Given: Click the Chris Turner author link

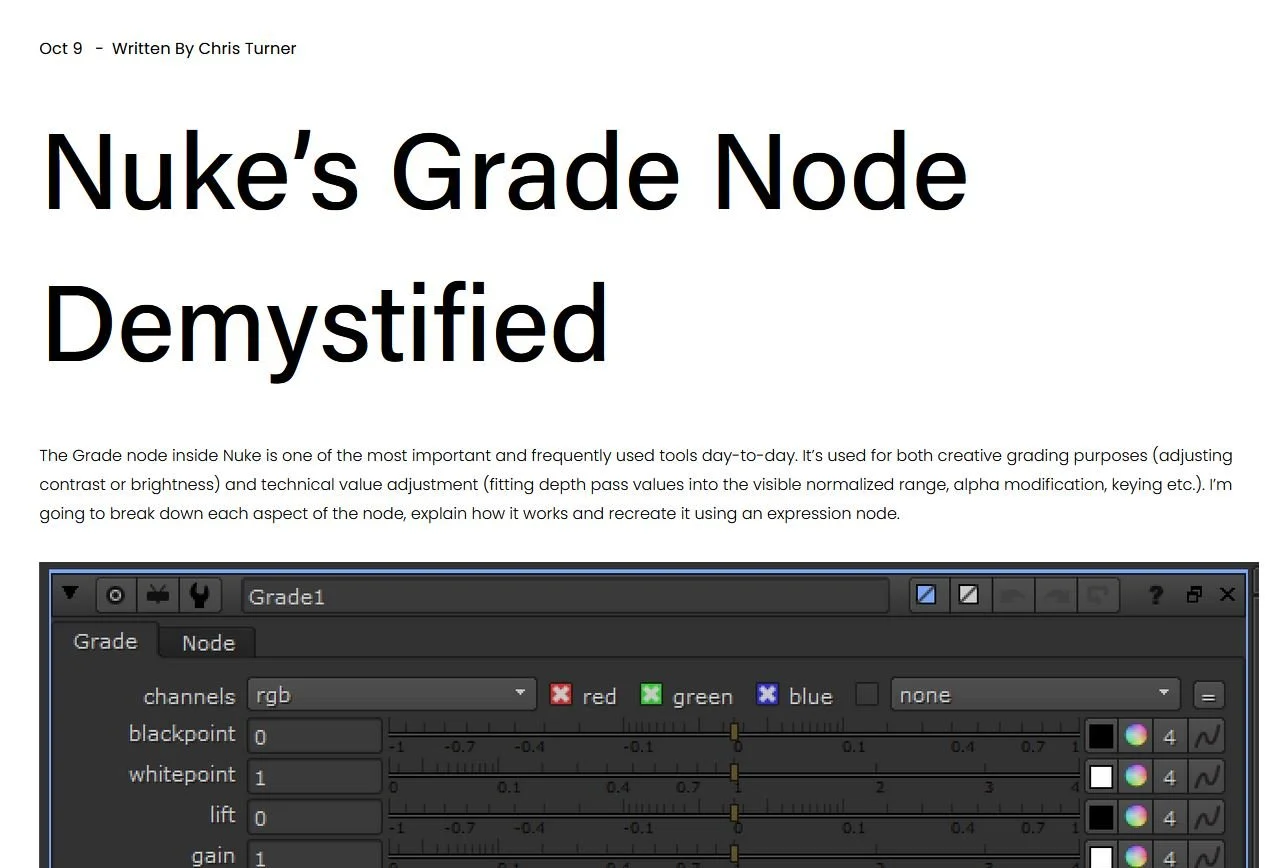Looking at the screenshot, I should click(x=247, y=48).
